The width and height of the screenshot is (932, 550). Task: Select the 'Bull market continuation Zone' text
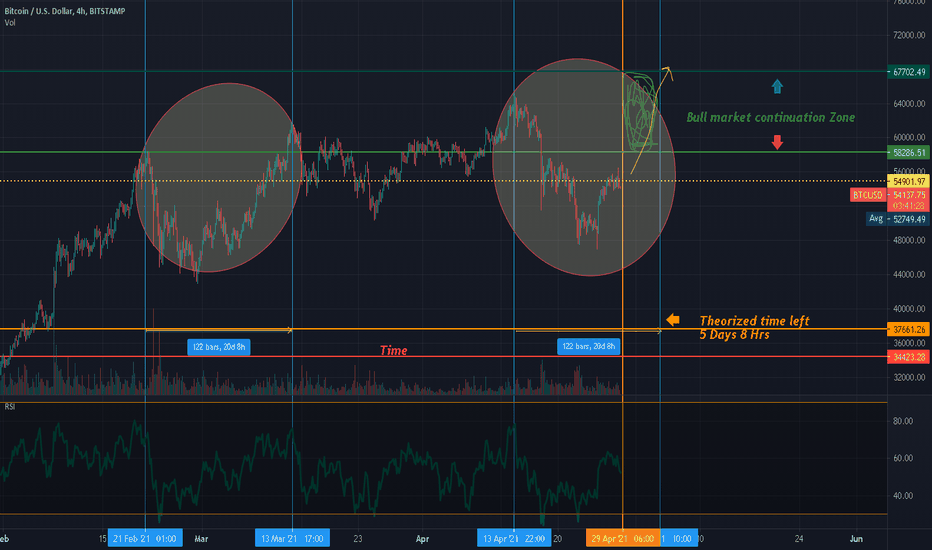771,117
